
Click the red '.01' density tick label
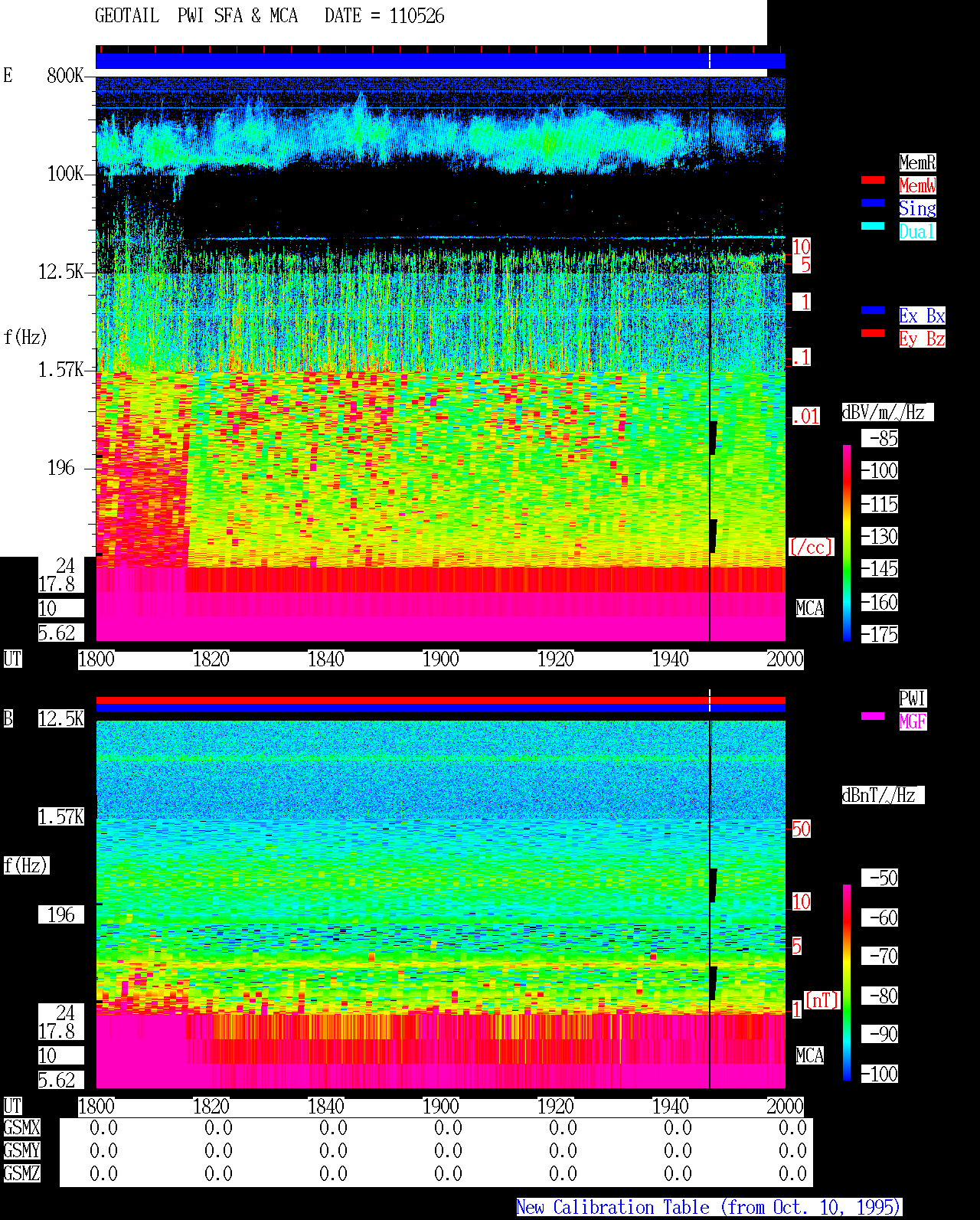(x=806, y=417)
